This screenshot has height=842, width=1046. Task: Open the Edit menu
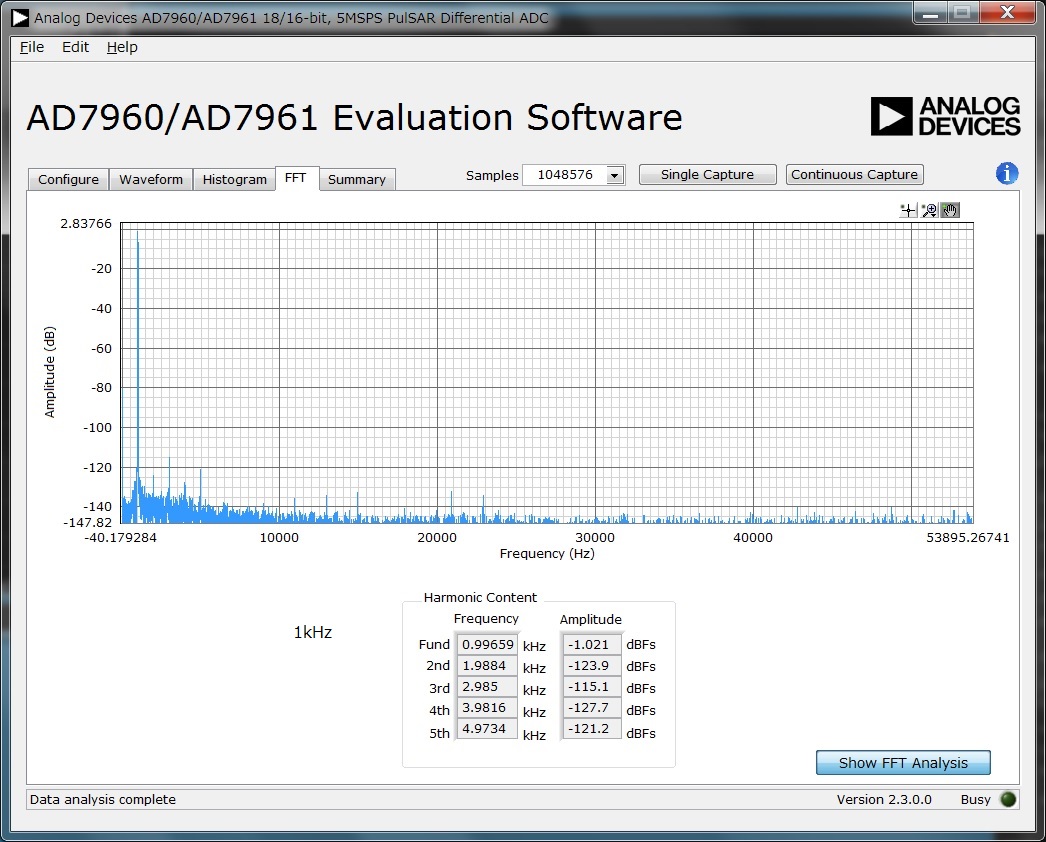pyautogui.click(x=75, y=47)
